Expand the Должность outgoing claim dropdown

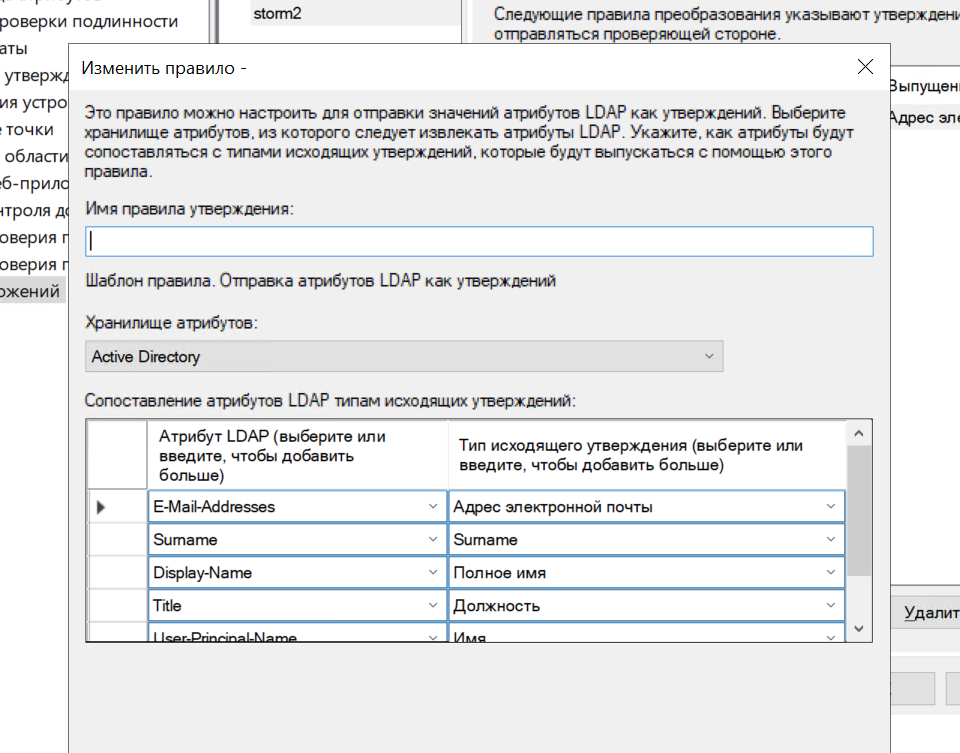pyautogui.click(x=831, y=606)
